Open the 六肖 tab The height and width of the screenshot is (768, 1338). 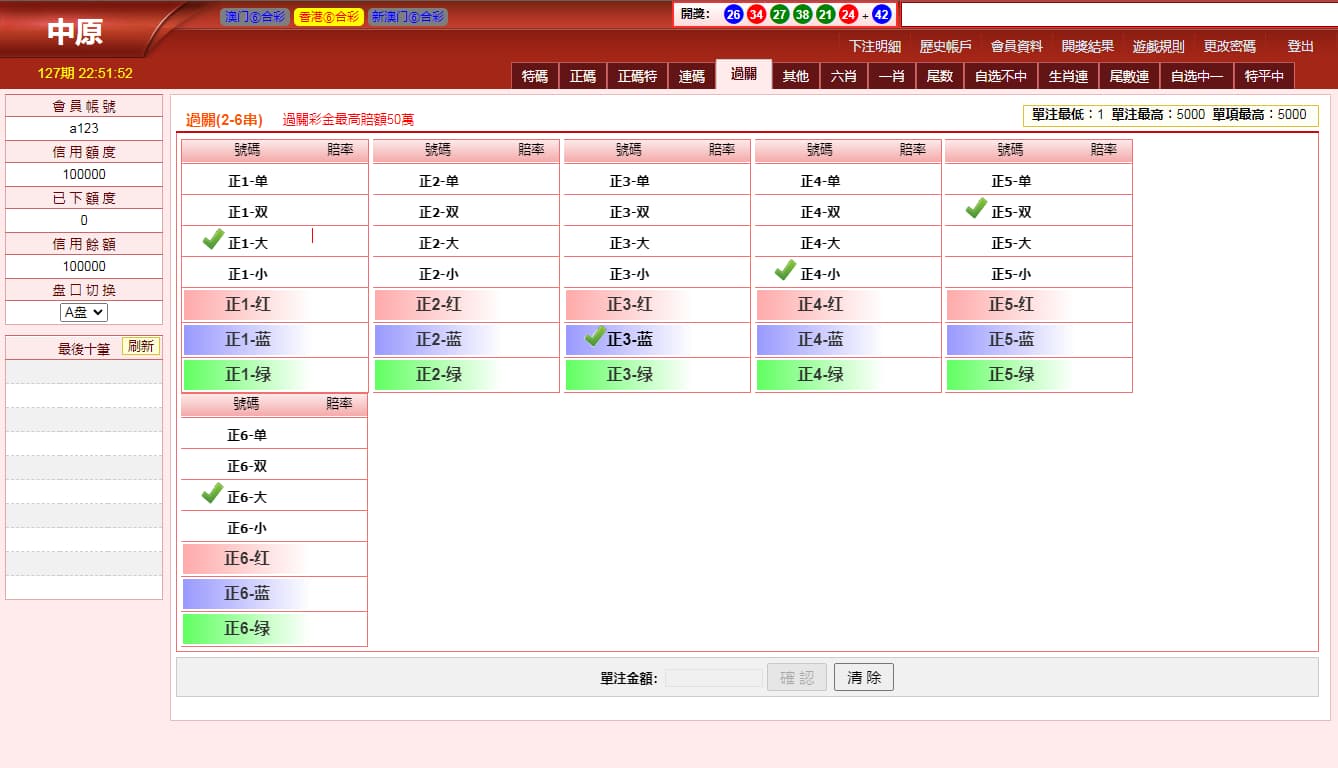[844, 76]
